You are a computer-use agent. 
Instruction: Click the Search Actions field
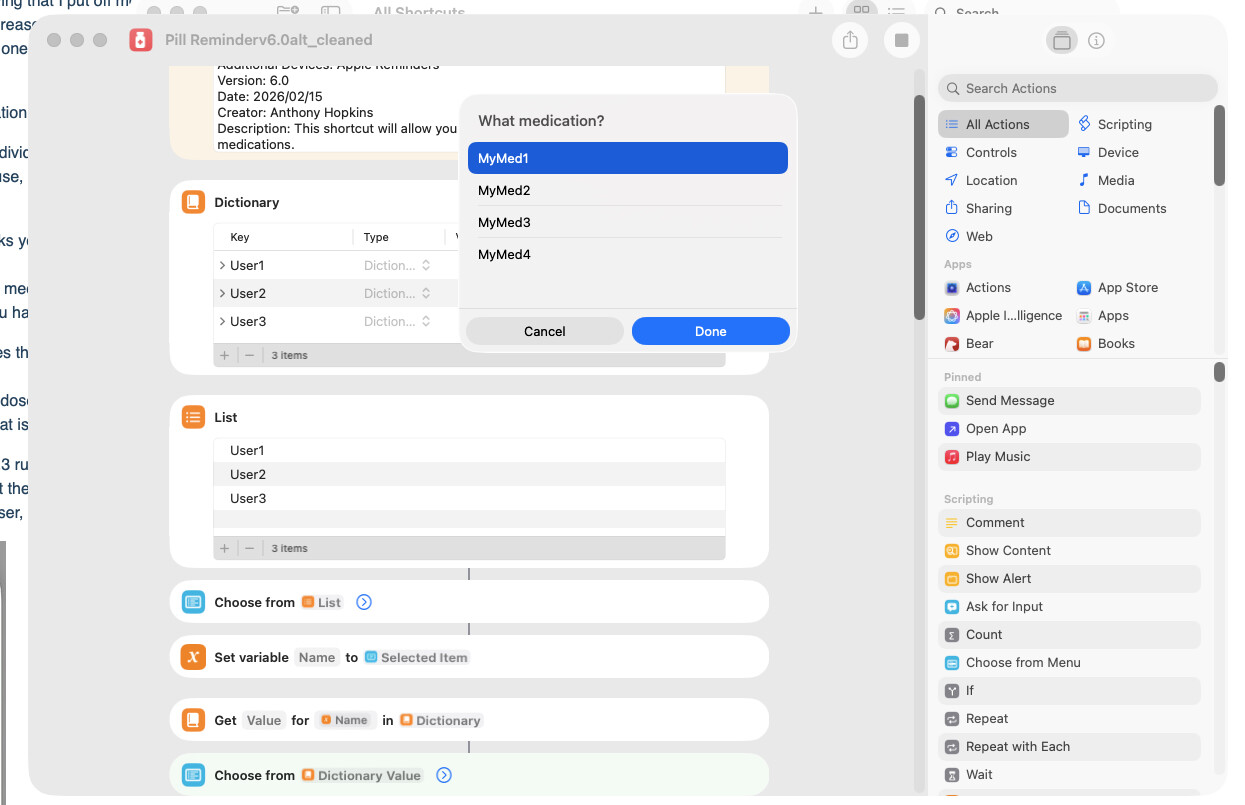pyautogui.click(x=1078, y=89)
